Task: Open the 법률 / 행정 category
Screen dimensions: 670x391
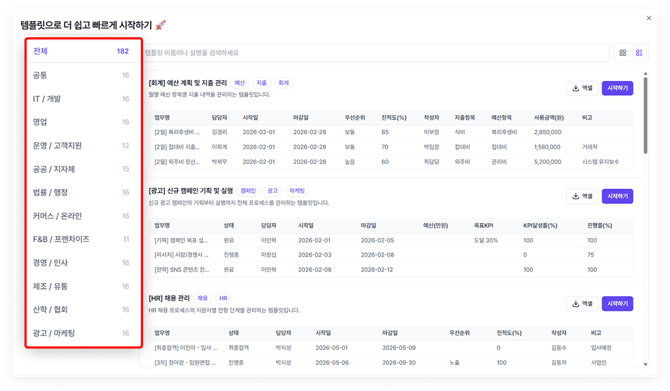Action: pyautogui.click(x=83, y=192)
